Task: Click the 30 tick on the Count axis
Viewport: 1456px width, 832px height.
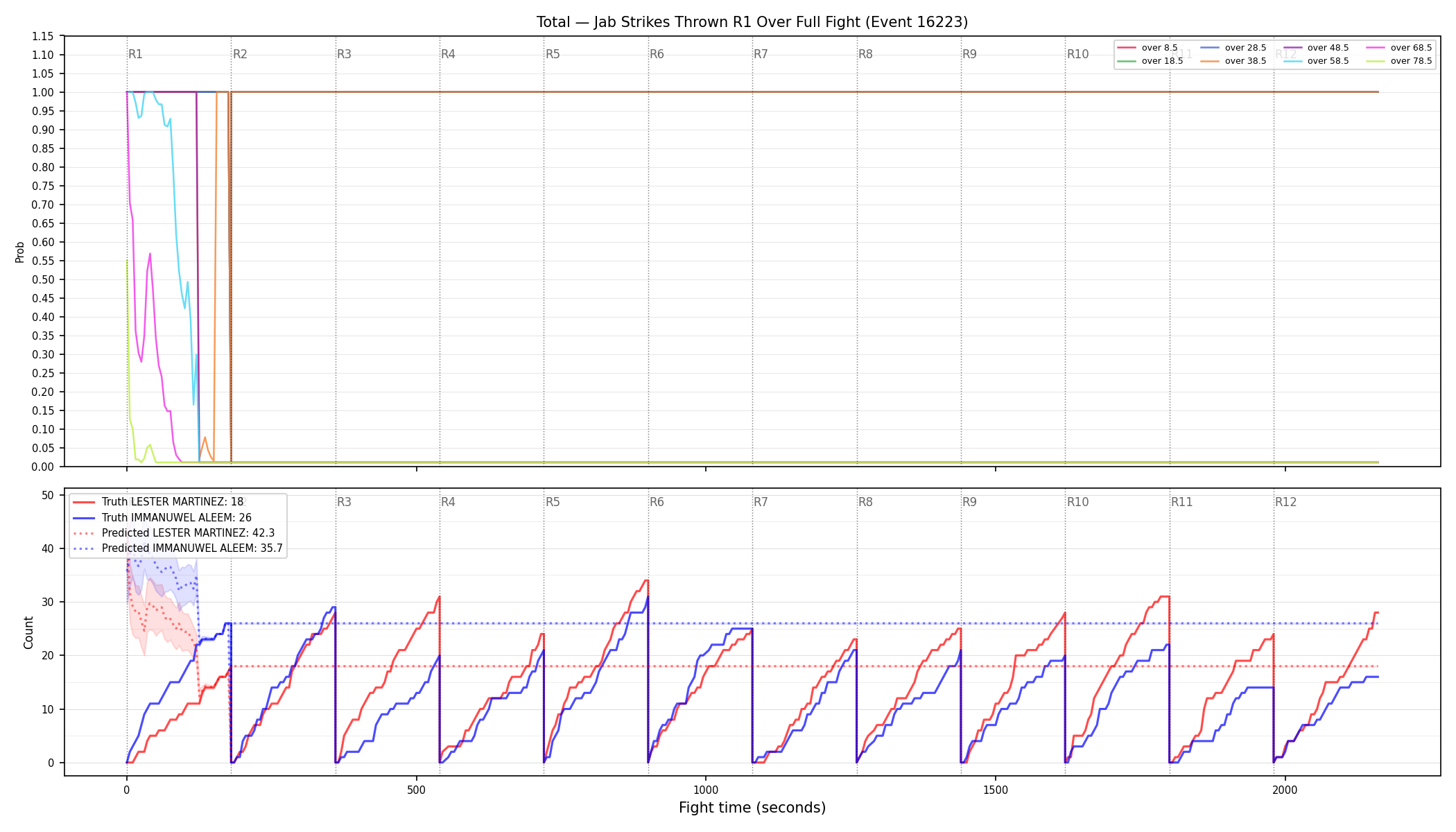Action: point(48,602)
